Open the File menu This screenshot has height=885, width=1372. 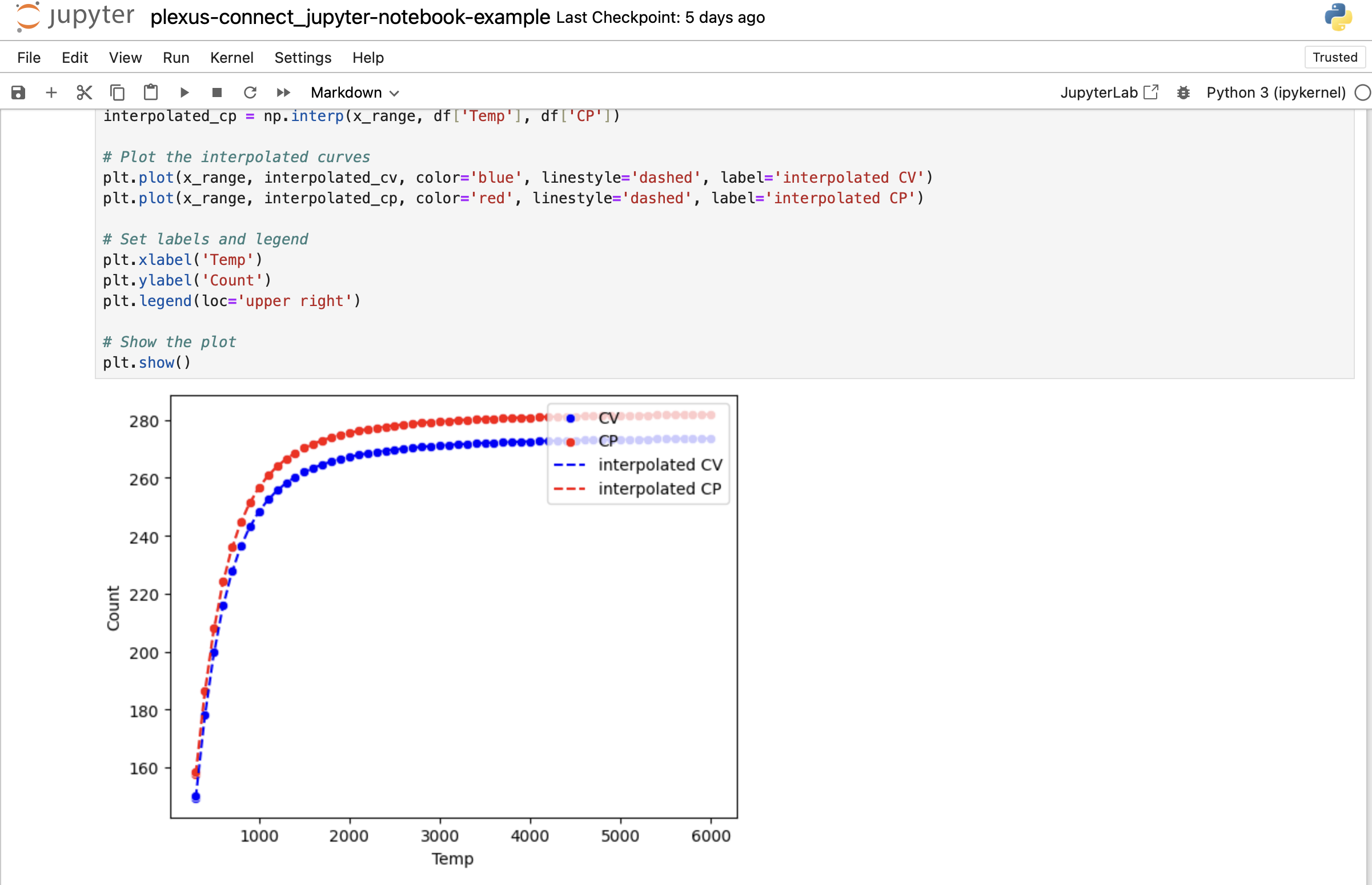coord(27,57)
